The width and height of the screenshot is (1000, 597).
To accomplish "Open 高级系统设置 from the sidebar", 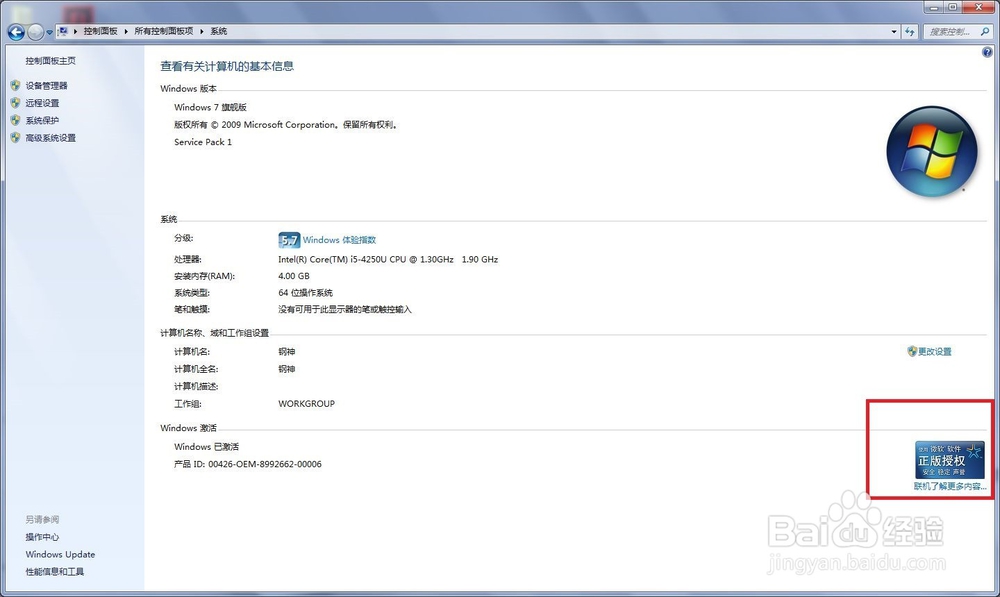I will [x=50, y=138].
